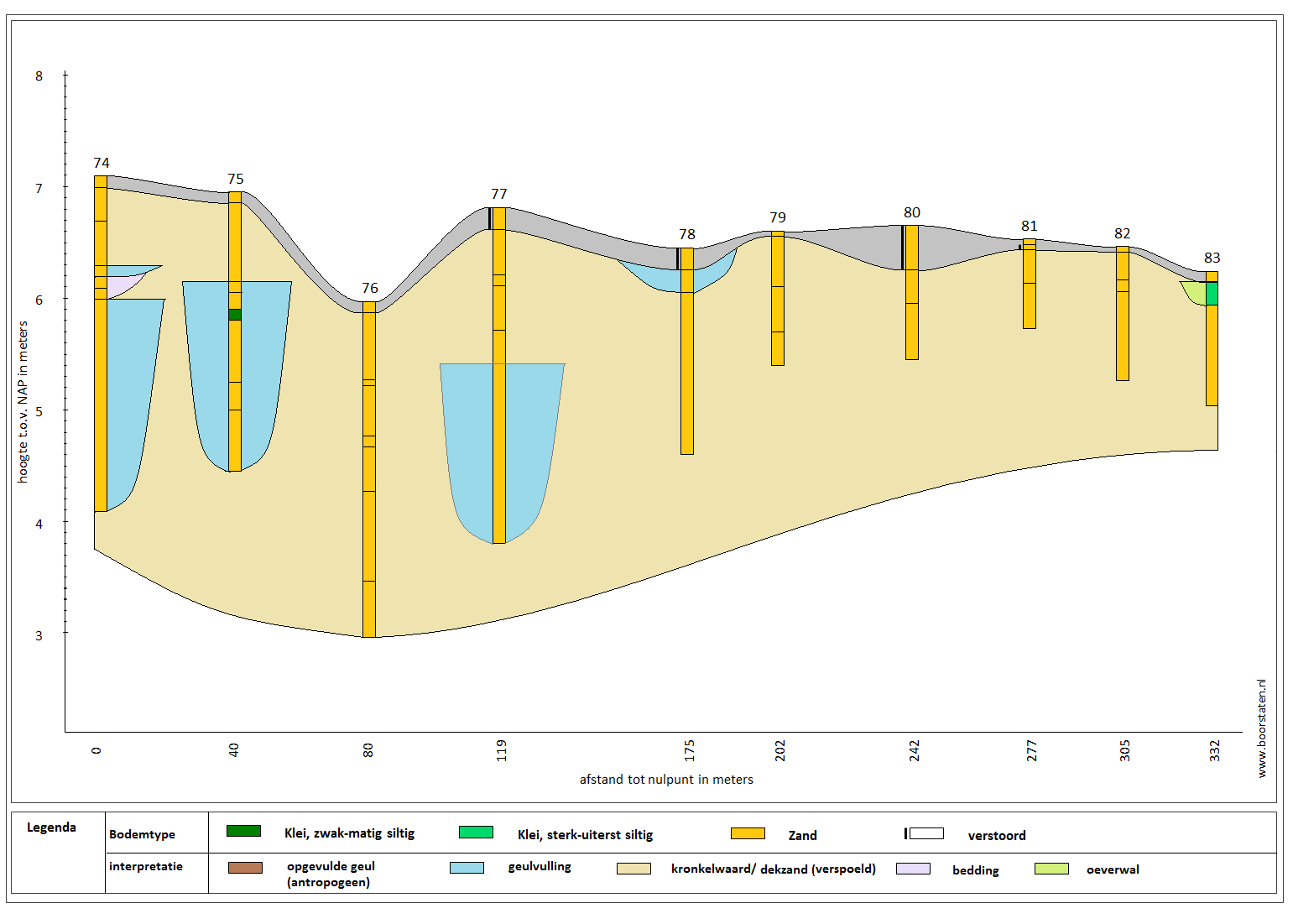
Task: Click the lavender 'bedding' legend swatch
Action: click(x=913, y=869)
